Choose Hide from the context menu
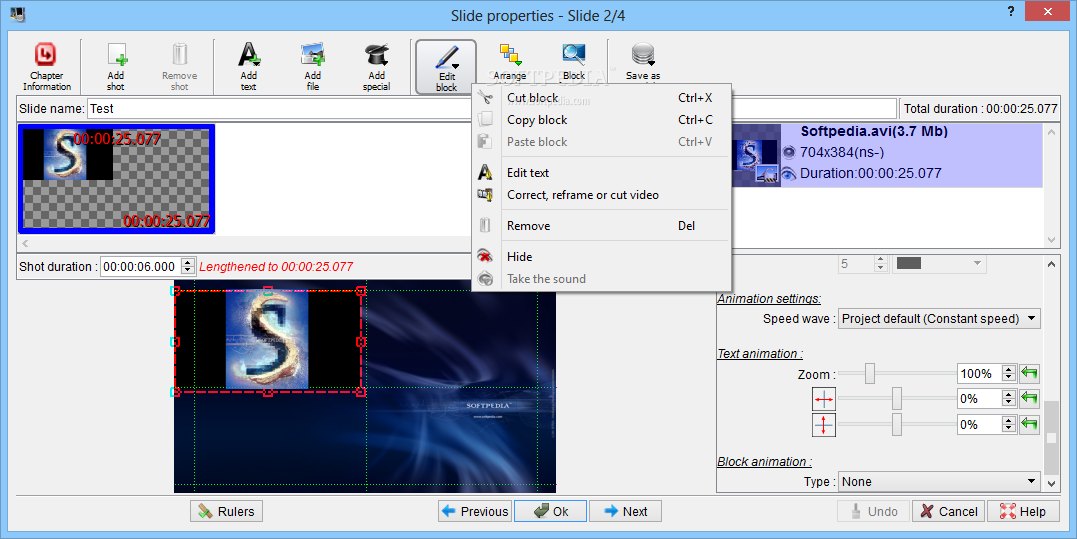The height and width of the screenshot is (539, 1077). click(601, 257)
